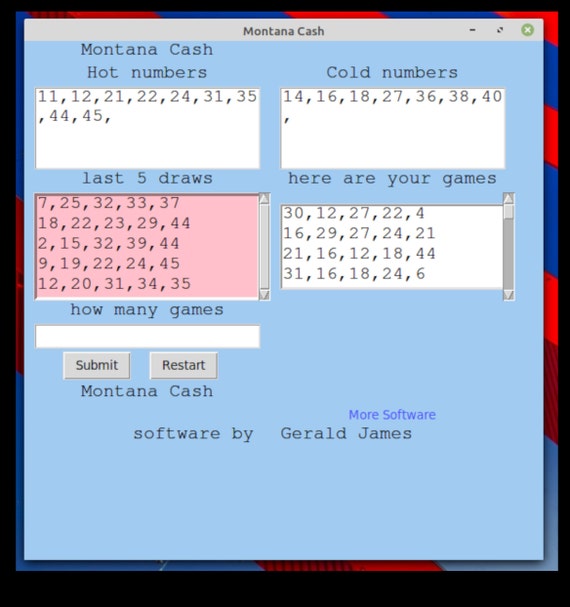
Task: Click the down arrow of your games scrollbar
Action: point(508,295)
